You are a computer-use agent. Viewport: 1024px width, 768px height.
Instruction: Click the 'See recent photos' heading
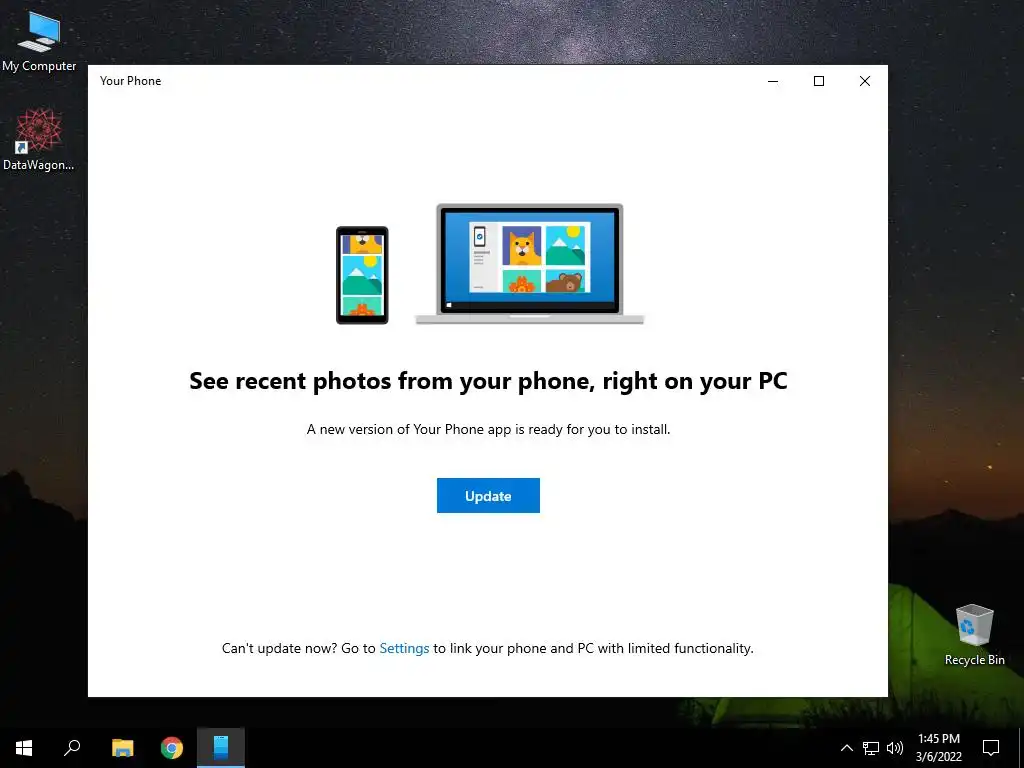488,381
